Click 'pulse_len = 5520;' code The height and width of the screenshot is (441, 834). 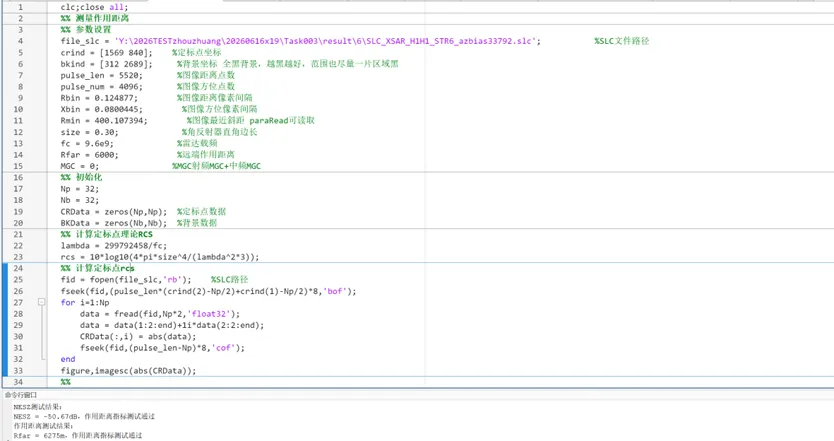coord(102,75)
